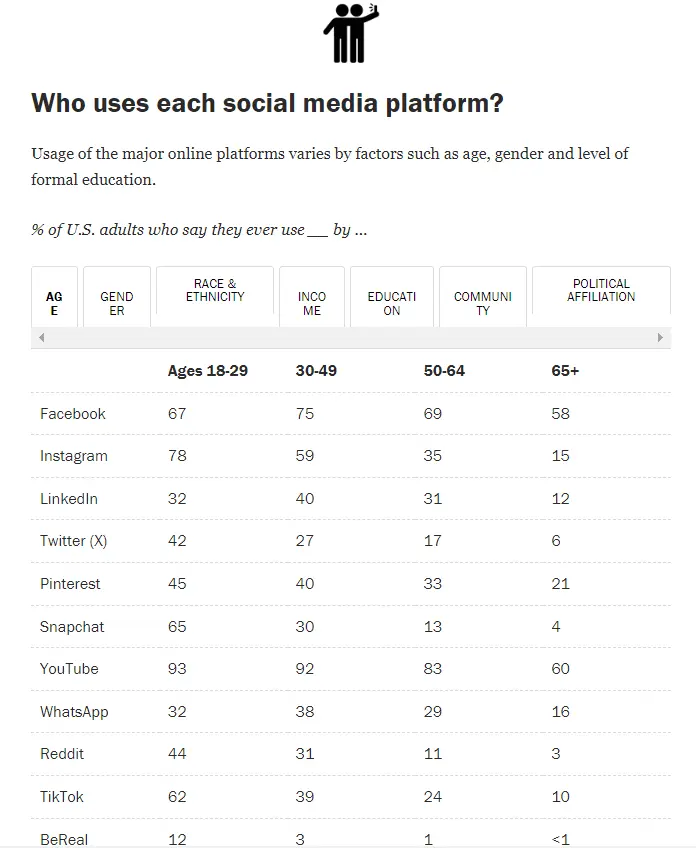The height and width of the screenshot is (848, 696).
Task: Select the TikTok row label
Action: pyautogui.click(x=62, y=797)
